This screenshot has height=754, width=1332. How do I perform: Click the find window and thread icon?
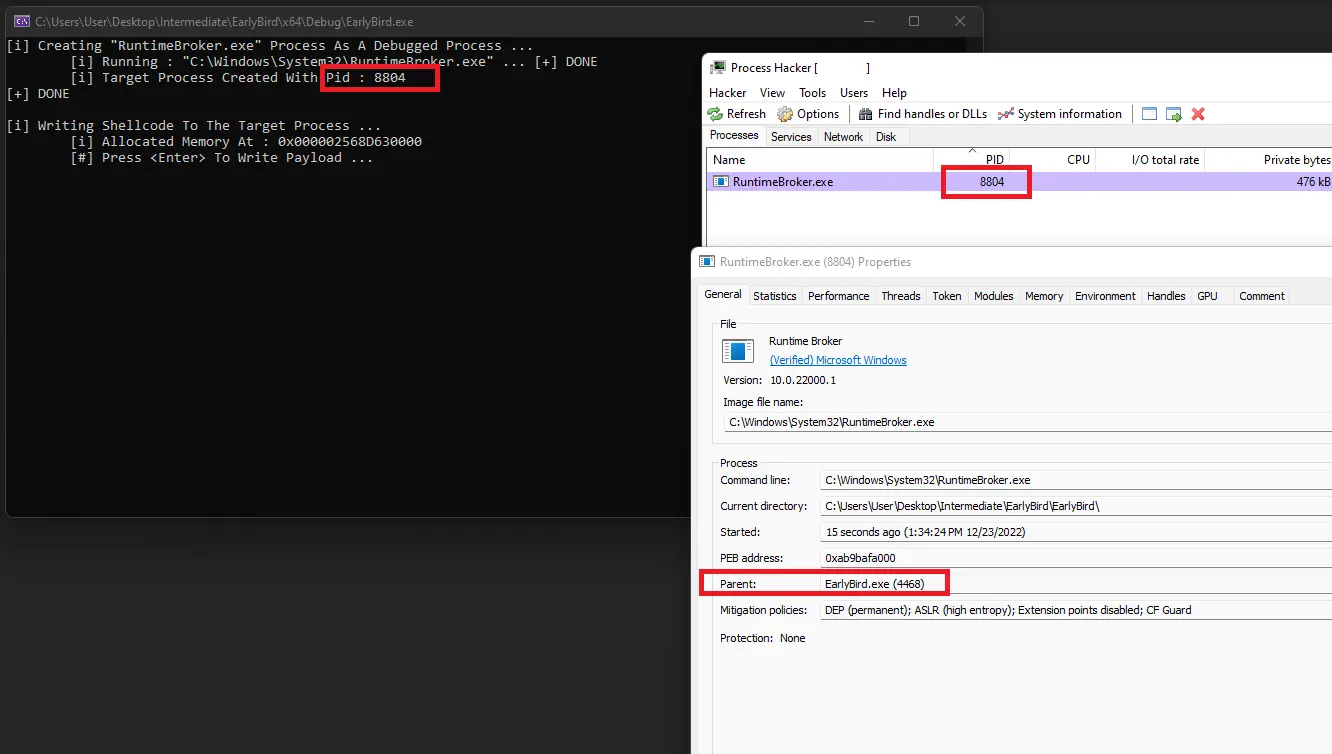point(1174,114)
